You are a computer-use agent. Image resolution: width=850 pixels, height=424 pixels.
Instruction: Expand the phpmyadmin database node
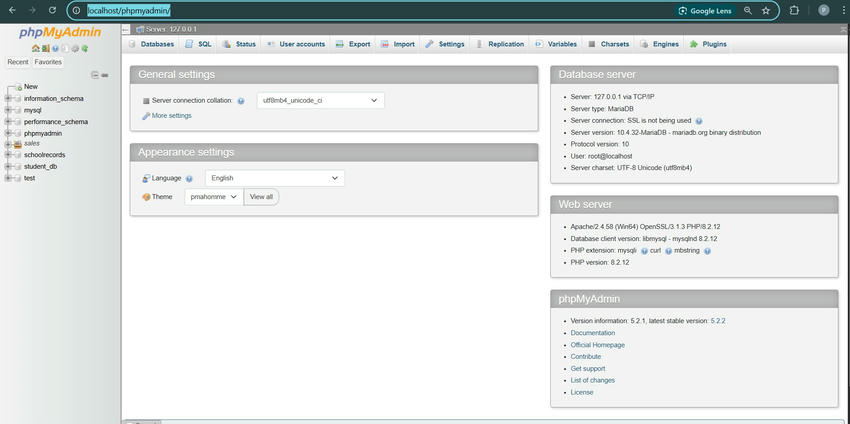pyautogui.click(x=8, y=133)
